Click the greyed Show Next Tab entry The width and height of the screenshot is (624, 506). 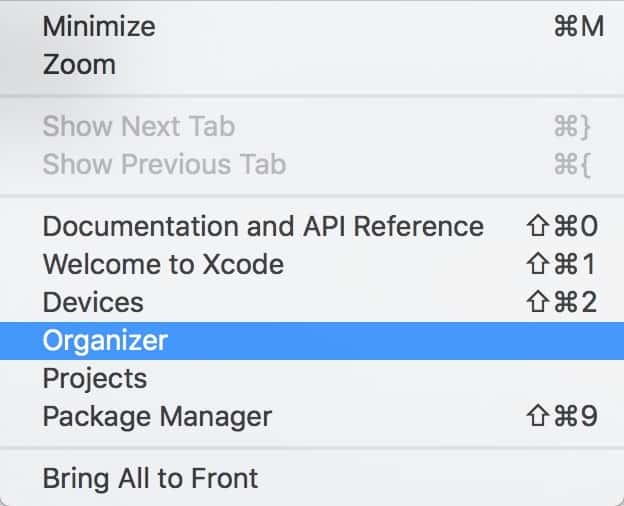click(x=312, y=126)
